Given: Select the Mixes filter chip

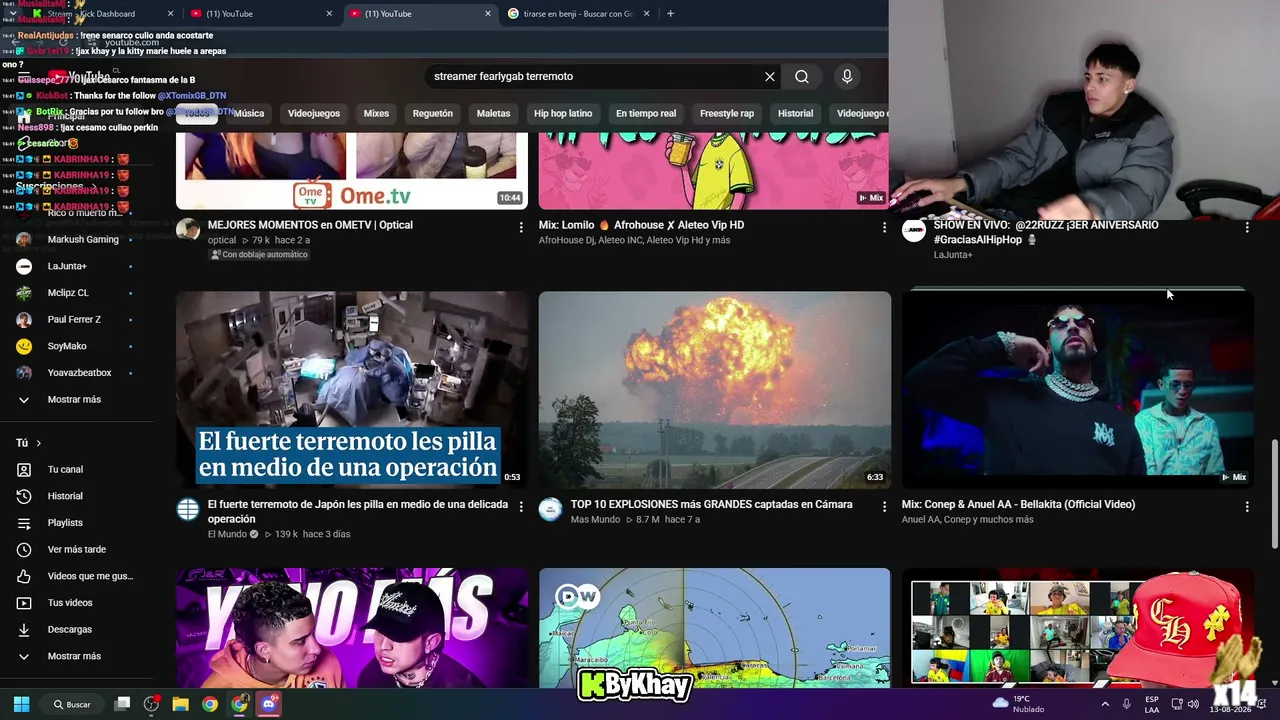Looking at the screenshot, I should pyautogui.click(x=376, y=114).
